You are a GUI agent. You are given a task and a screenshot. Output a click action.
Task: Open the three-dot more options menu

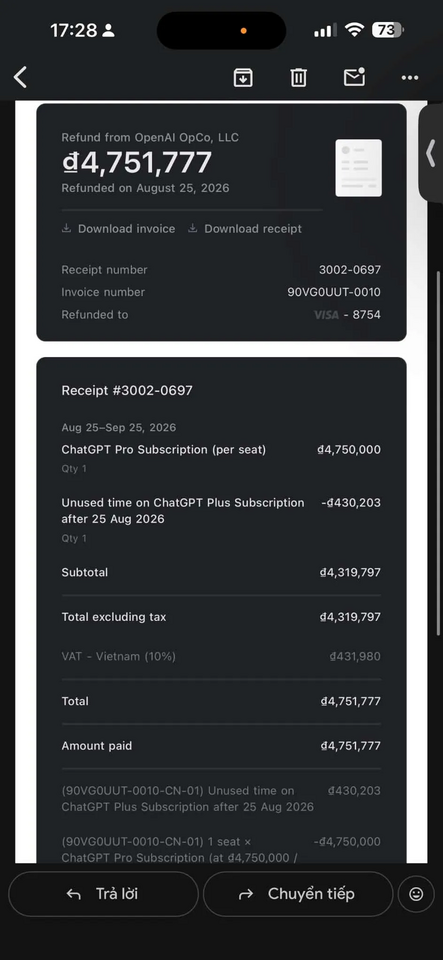[410, 78]
